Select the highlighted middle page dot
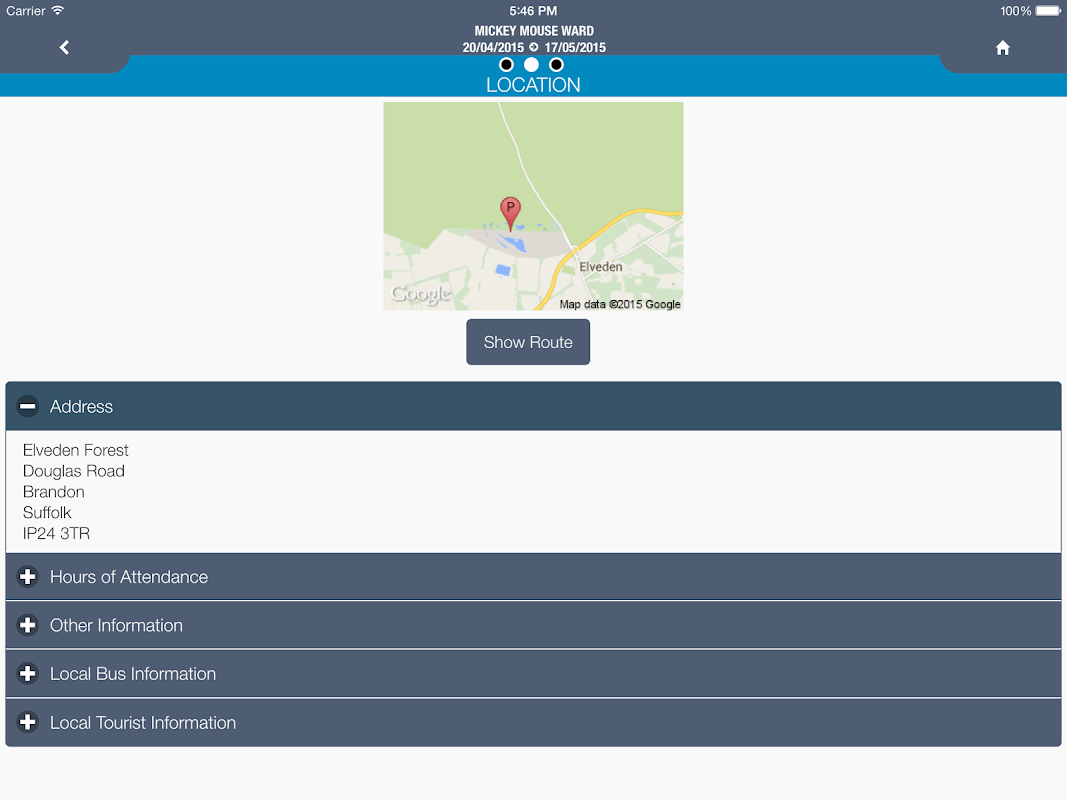This screenshot has width=1067, height=800. pos(531,65)
